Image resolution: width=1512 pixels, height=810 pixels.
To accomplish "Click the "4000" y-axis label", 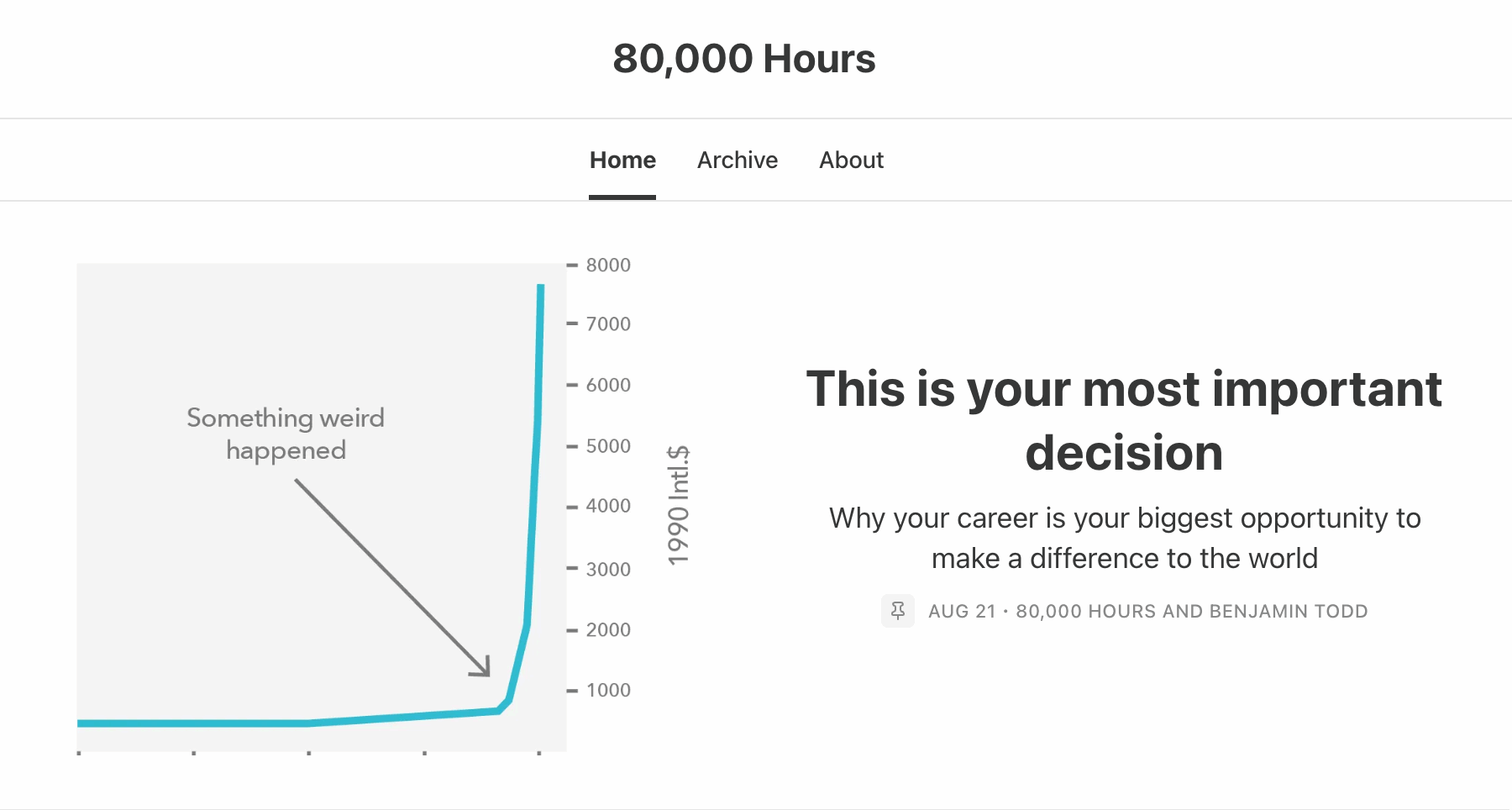I will (x=608, y=506).
